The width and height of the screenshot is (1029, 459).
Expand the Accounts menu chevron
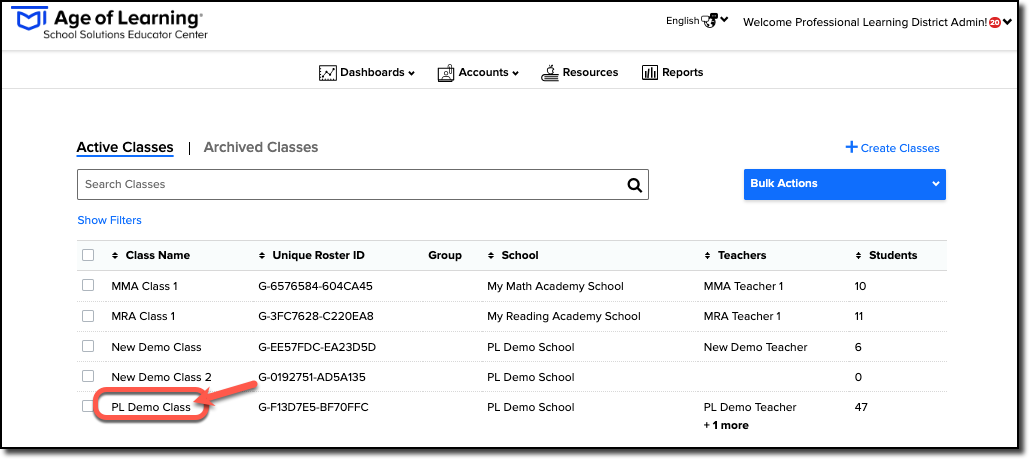pyautogui.click(x=516, y=74)
